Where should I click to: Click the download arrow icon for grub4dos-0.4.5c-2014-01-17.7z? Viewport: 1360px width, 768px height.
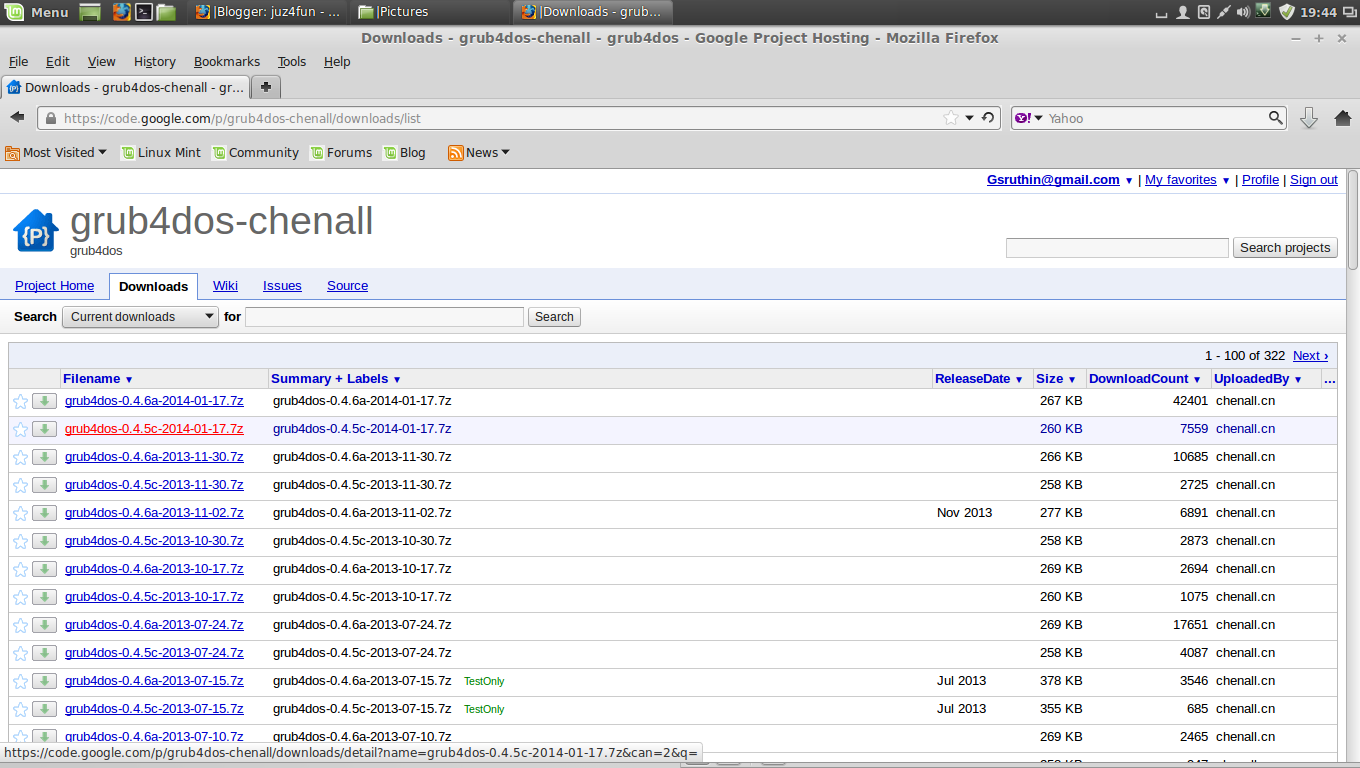pyautogui.click(x=44, y=429)
